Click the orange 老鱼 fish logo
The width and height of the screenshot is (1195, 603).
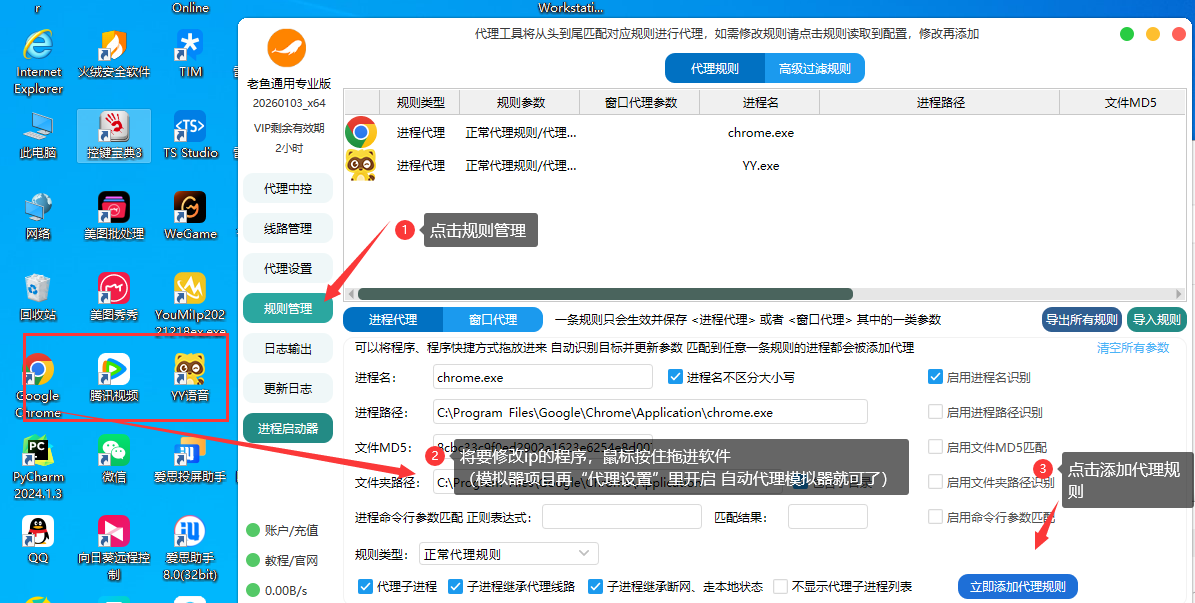tap(287, 47)
